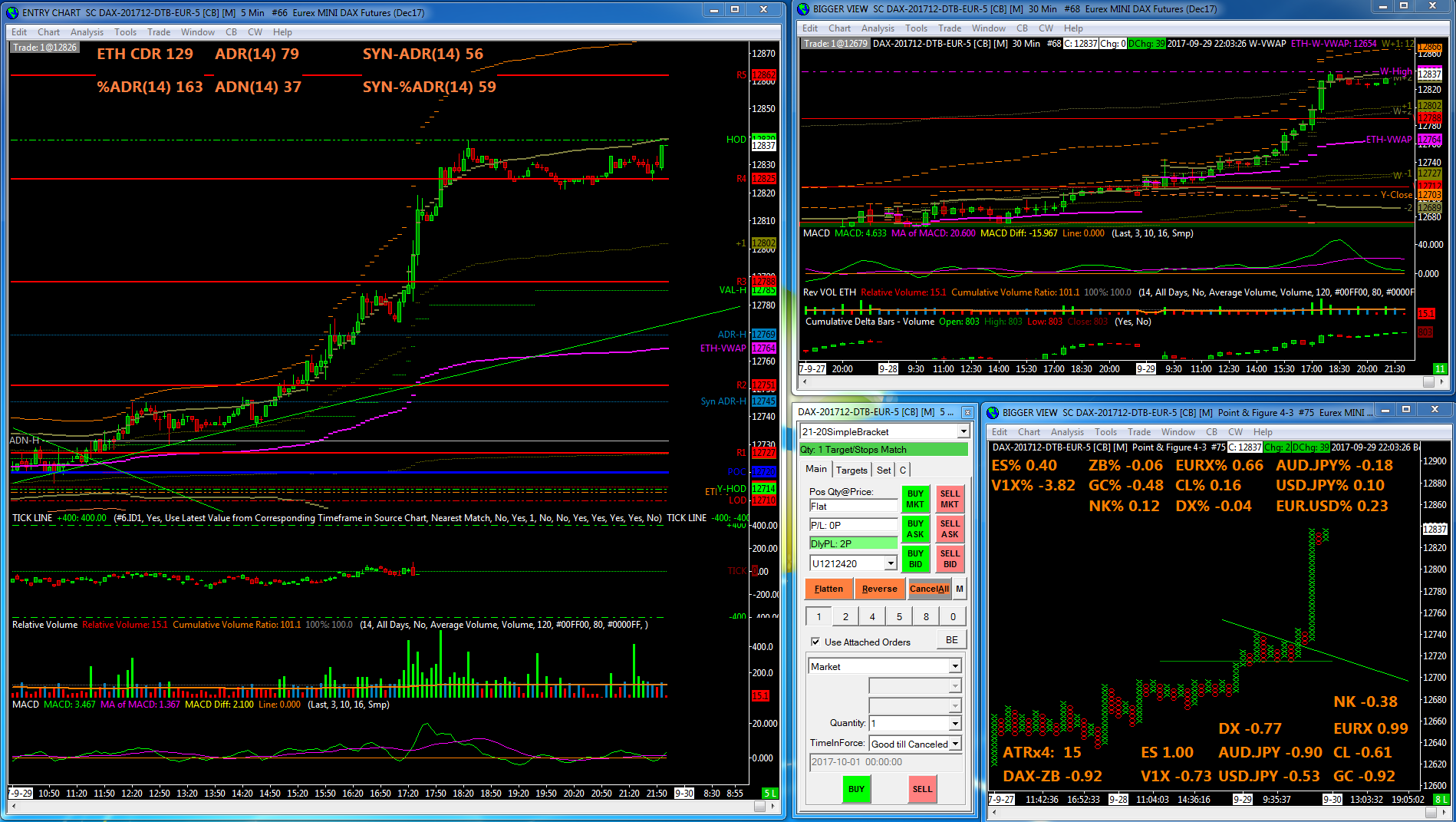Click the magenta ETH-VWAP marker on the 30 Min chart
This screenshot has width=1456, height=822.
pos(1429,140)
